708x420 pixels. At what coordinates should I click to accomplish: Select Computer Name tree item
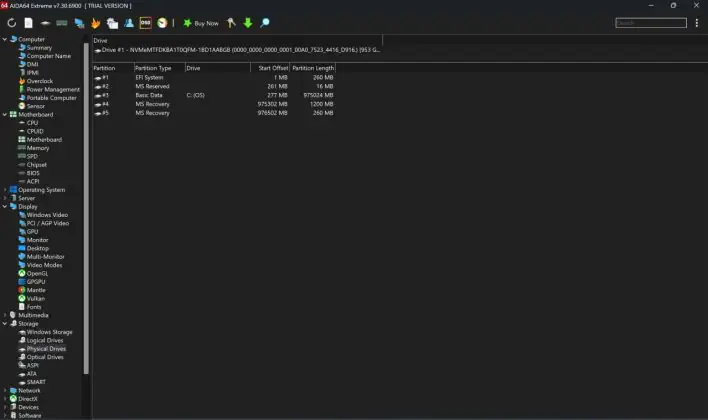pyautogui.click(x=48, y=56)
